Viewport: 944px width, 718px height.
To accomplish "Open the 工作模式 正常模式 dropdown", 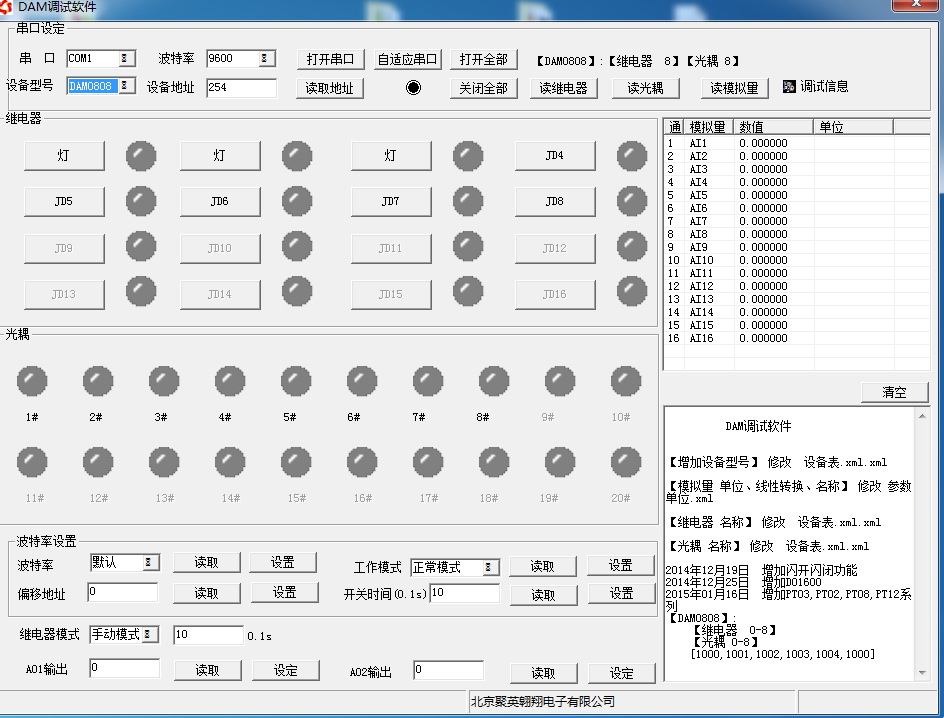I will pos(489,567).
